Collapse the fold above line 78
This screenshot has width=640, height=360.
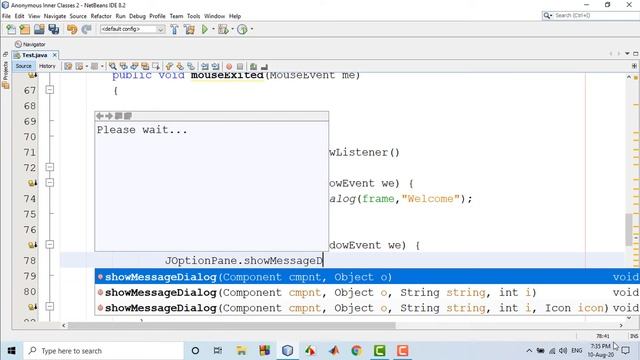(50, 245)
